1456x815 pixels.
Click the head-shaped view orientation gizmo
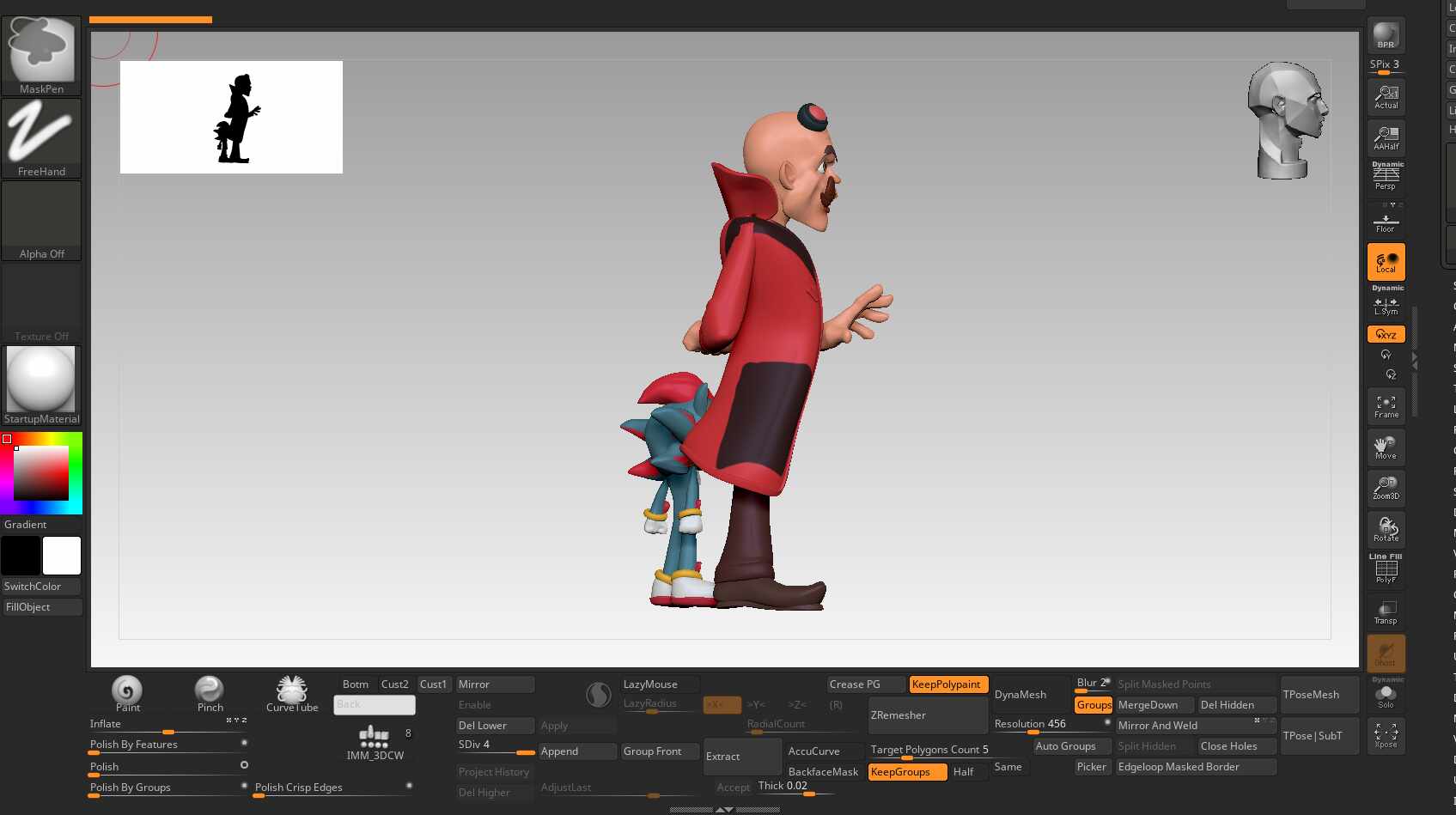click(1288, 119)
